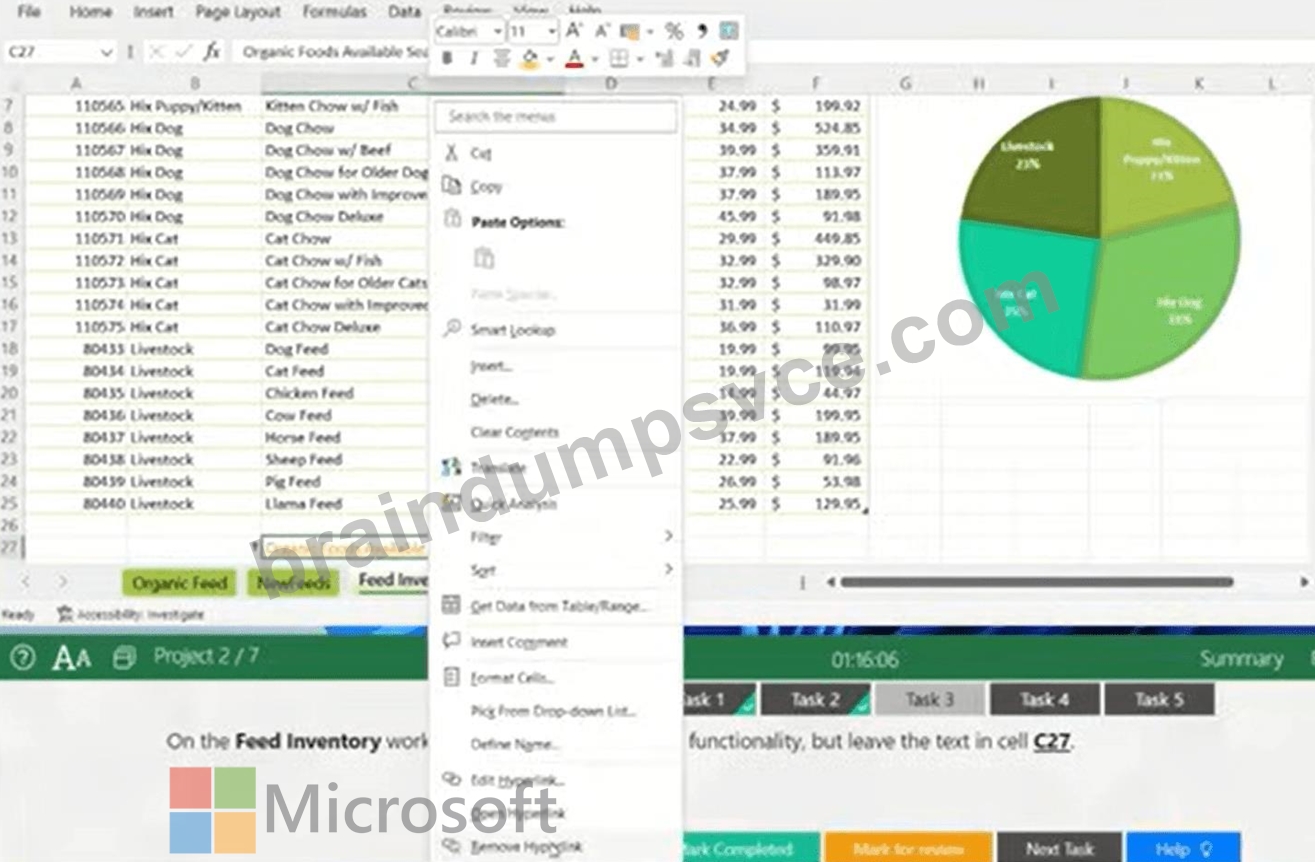Screen dimensions: 1315x862
Task: Click the increase font size icon
Action: 573,32
